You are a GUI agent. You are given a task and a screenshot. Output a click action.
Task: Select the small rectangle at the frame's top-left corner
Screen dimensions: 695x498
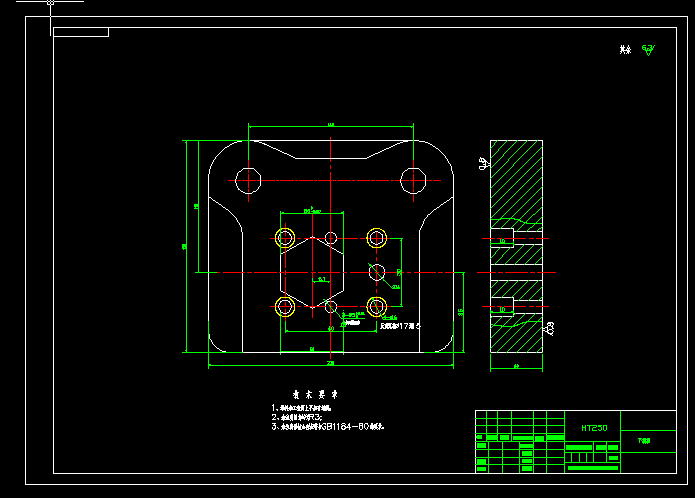(x=81, y=32)
